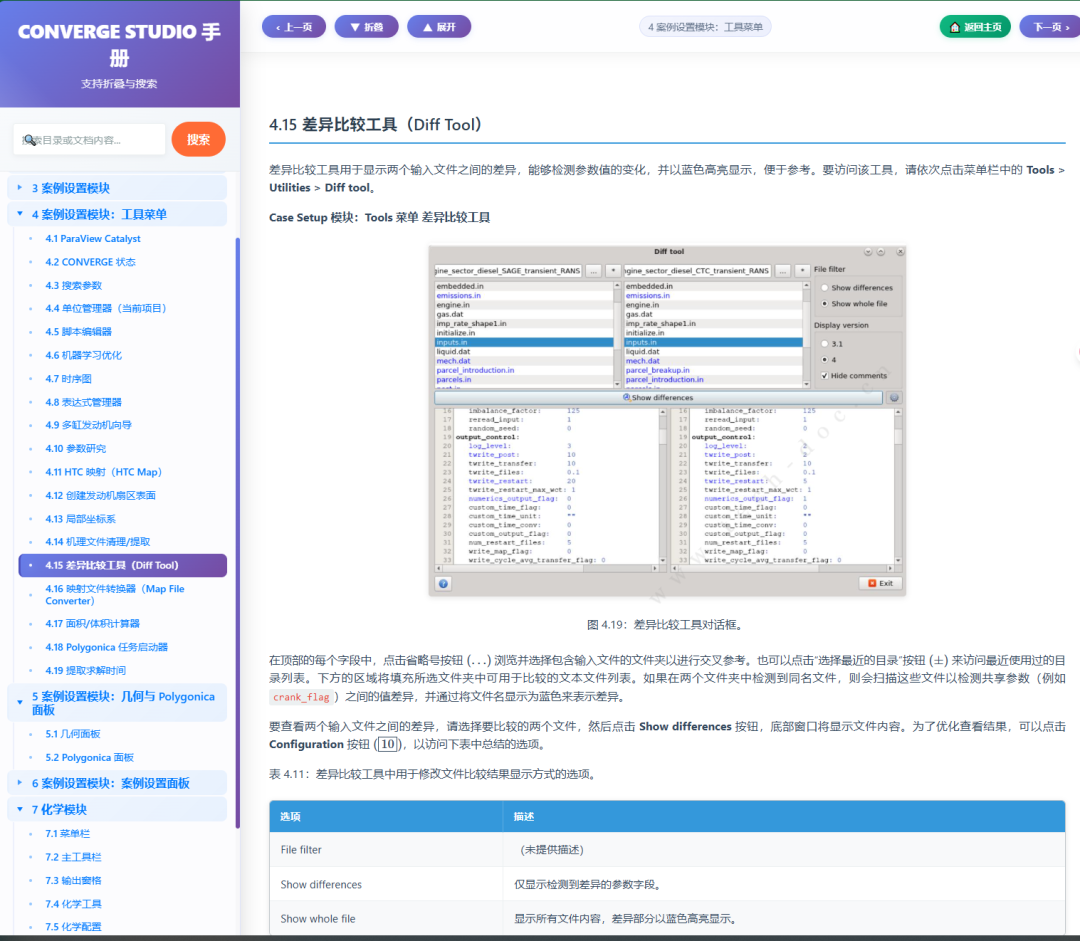Click the Show whole file table cell
The height and width of the screenshot is (941, 1080).
[x=386, y=918]
